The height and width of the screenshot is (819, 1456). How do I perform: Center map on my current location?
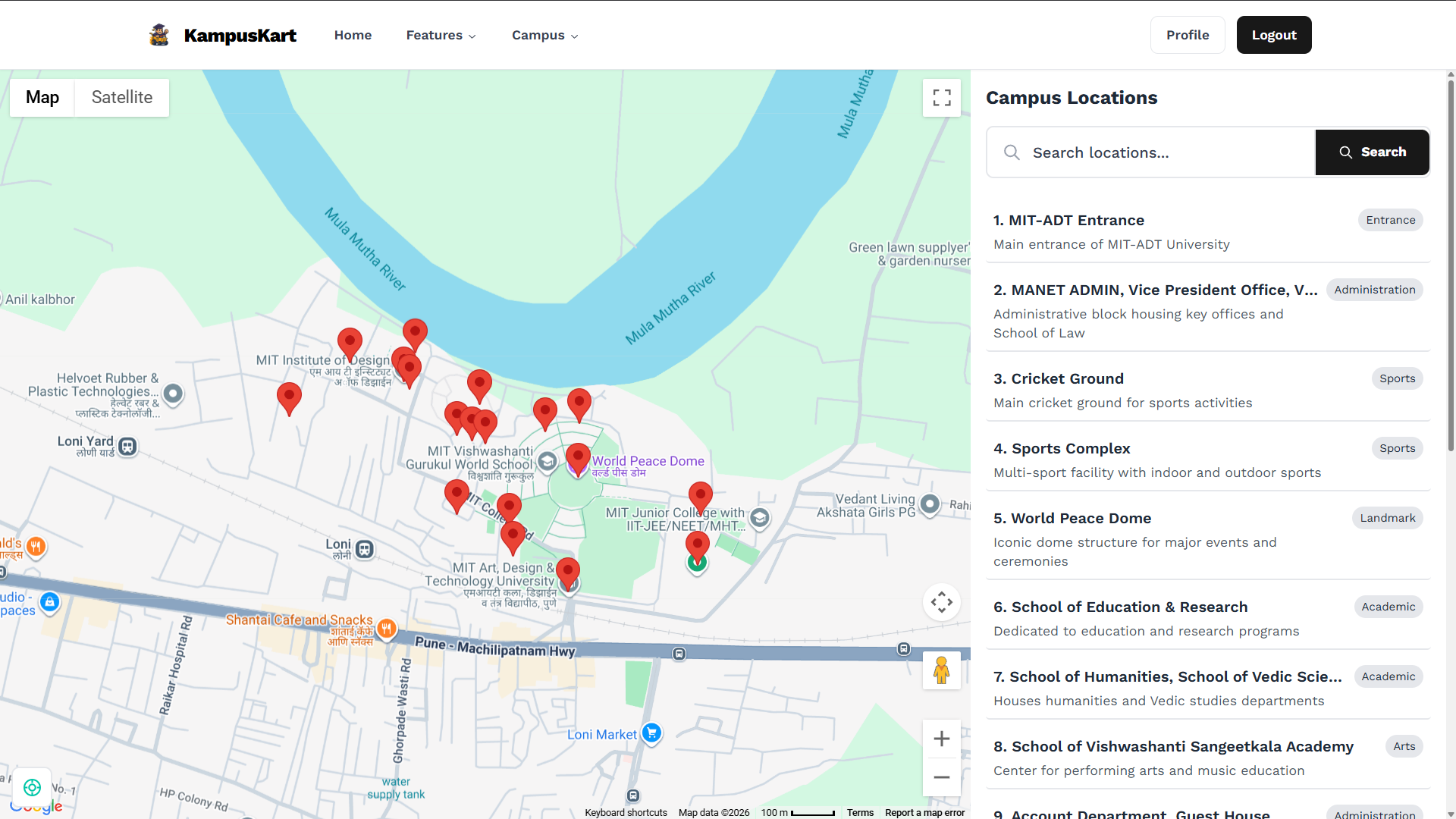tap(32, 787)
